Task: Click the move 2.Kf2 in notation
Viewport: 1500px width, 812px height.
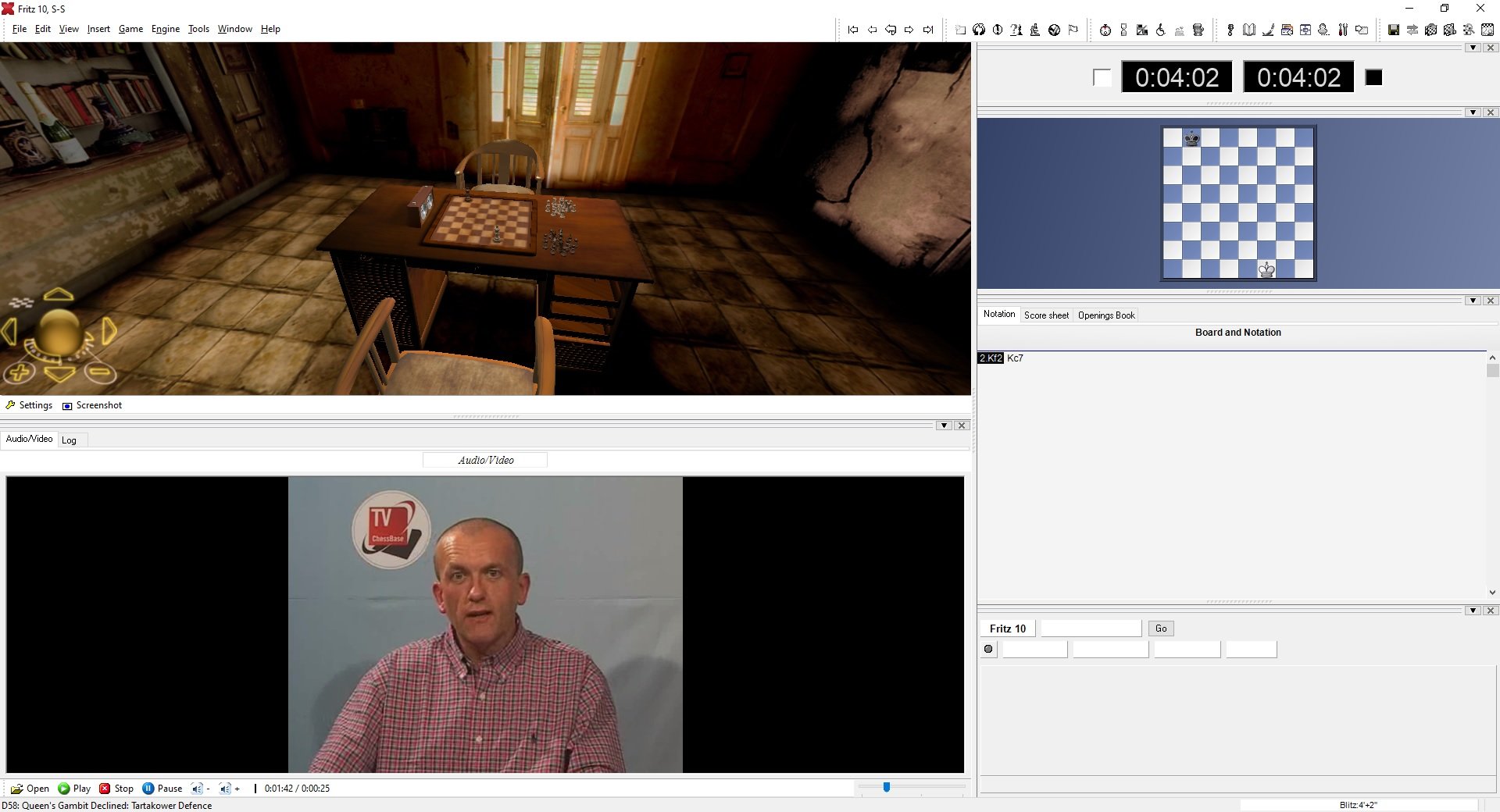Action: click(x=991, y=358)
